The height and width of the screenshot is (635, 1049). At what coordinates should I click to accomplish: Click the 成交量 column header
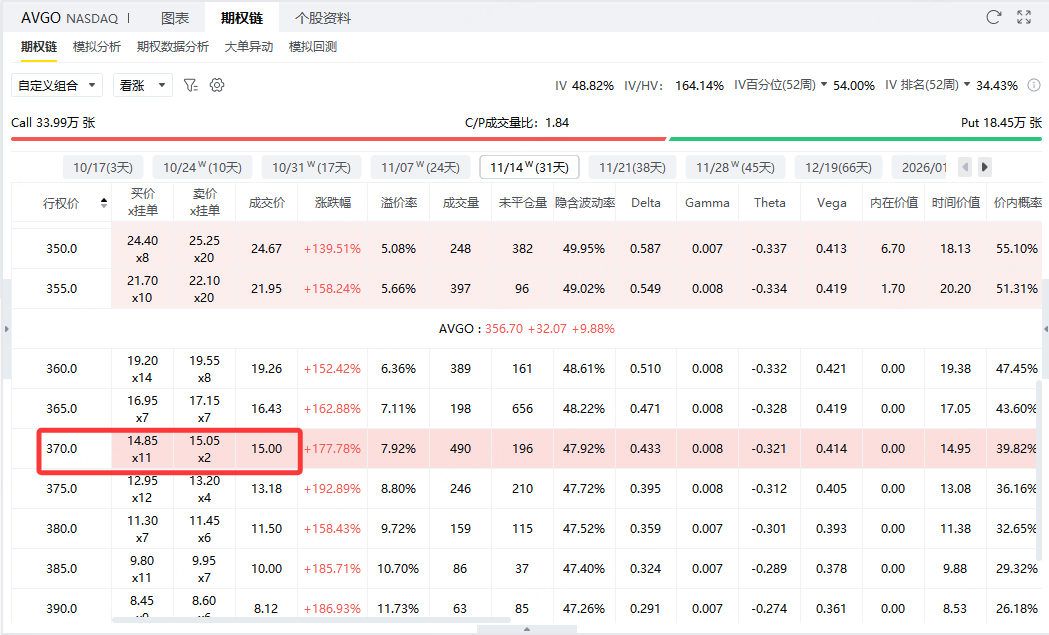(x=461, y=203)
